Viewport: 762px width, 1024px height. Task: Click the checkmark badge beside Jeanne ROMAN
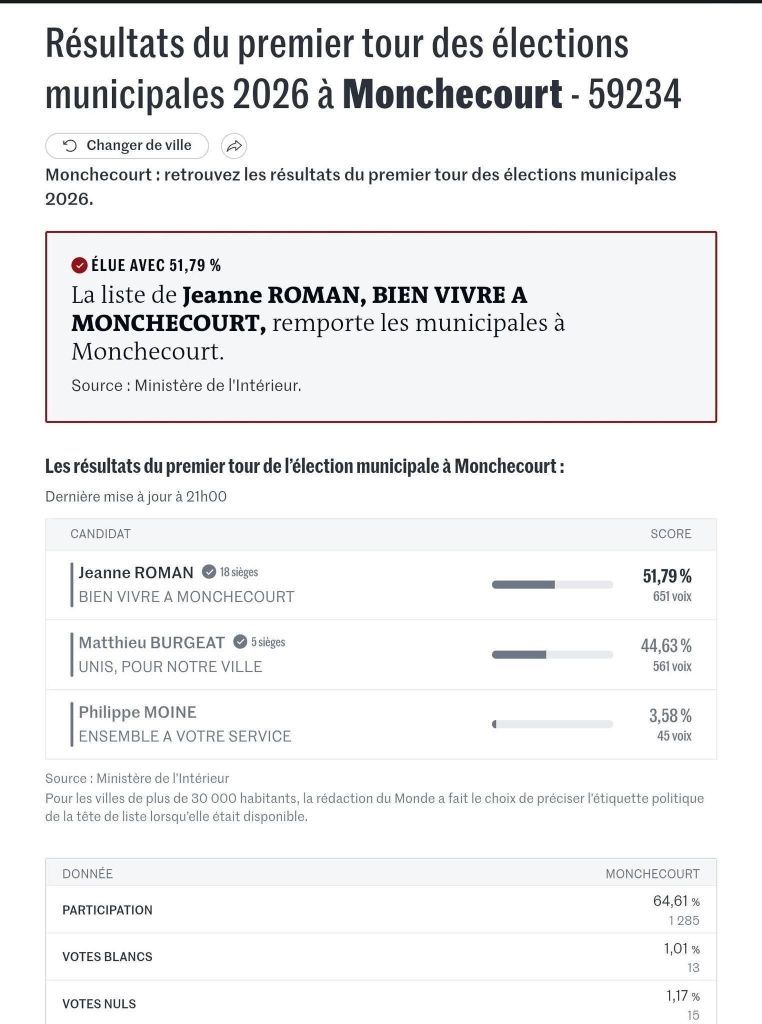(x=208, y=572)
